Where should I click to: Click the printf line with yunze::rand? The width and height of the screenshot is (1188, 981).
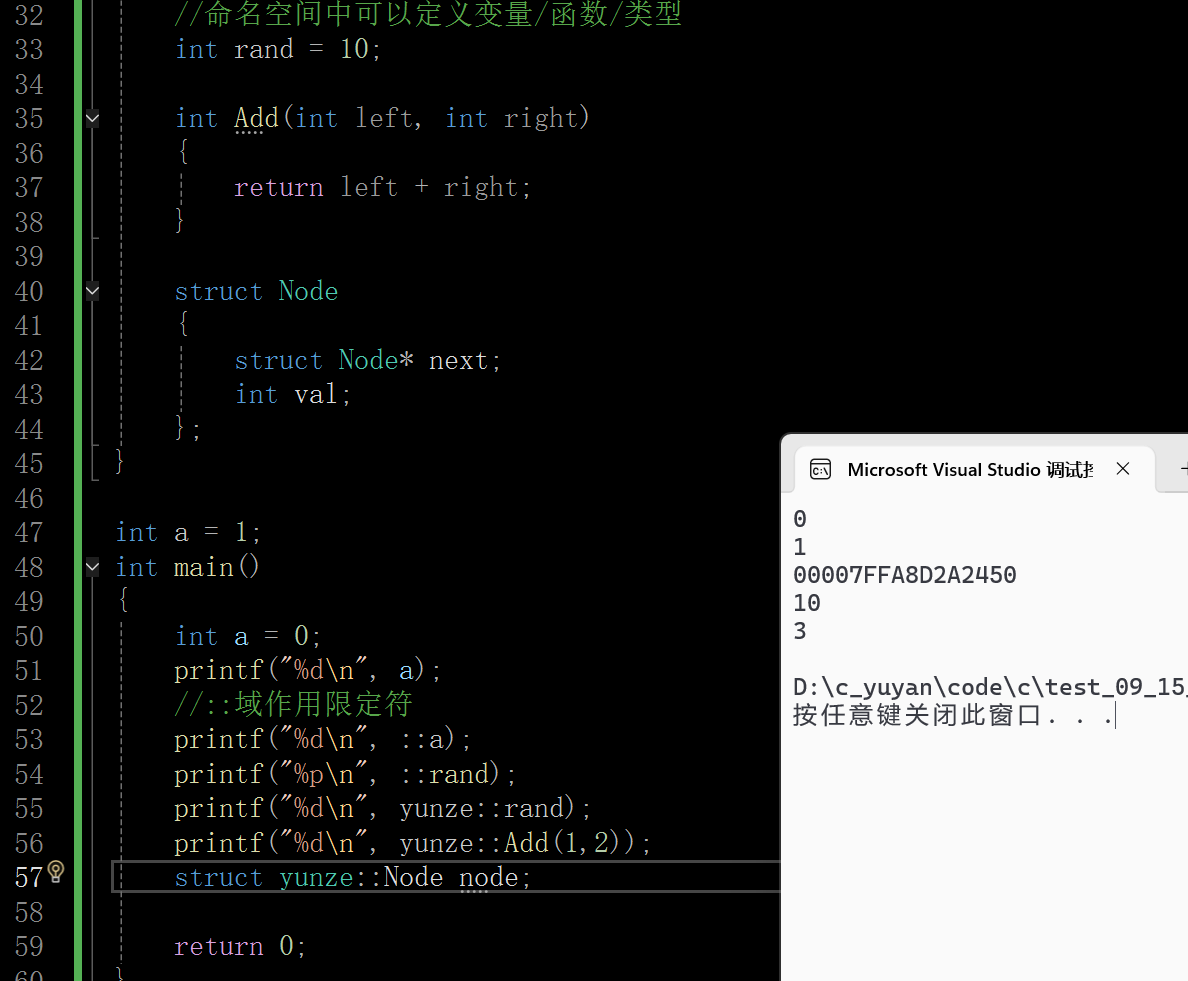tap(382, 808)
